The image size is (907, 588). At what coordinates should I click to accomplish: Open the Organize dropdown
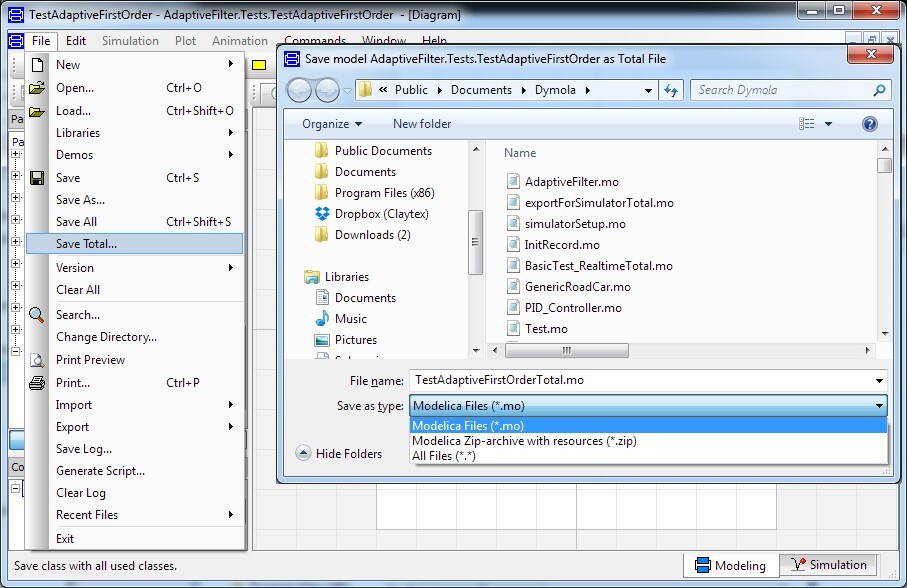[x=332, y=124]
